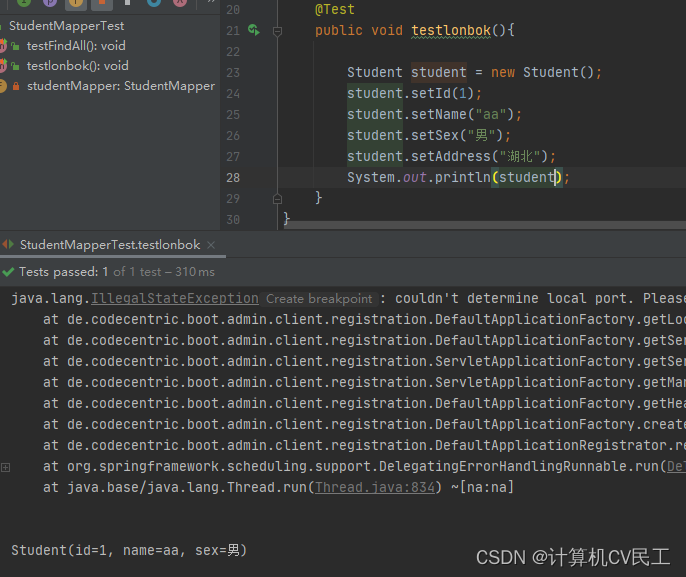Open truncated link after DelegatingErrorHandlingRunnable.run
The height and width of the screenshot is (577, 686).
click(x=676, y=466)
